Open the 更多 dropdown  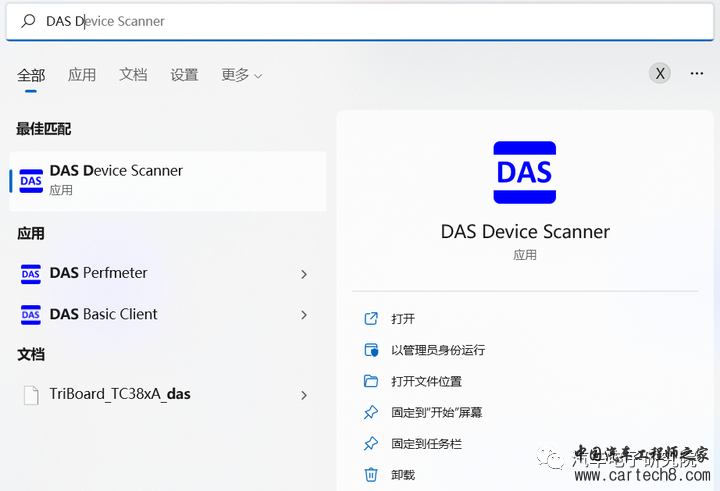click(242, 74)
